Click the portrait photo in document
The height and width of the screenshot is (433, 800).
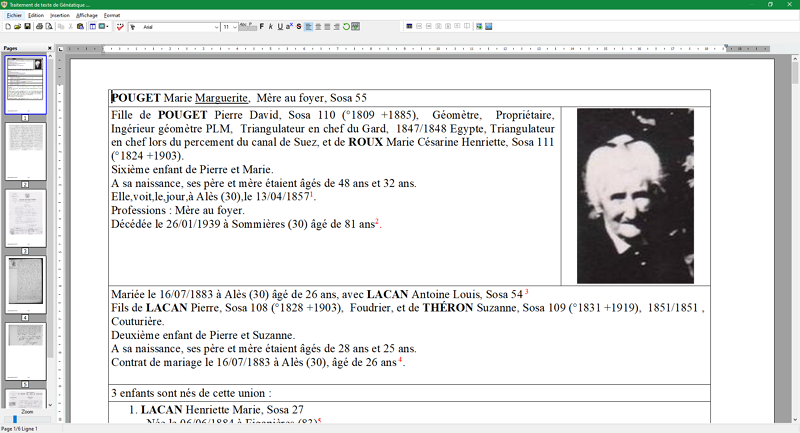635,196
